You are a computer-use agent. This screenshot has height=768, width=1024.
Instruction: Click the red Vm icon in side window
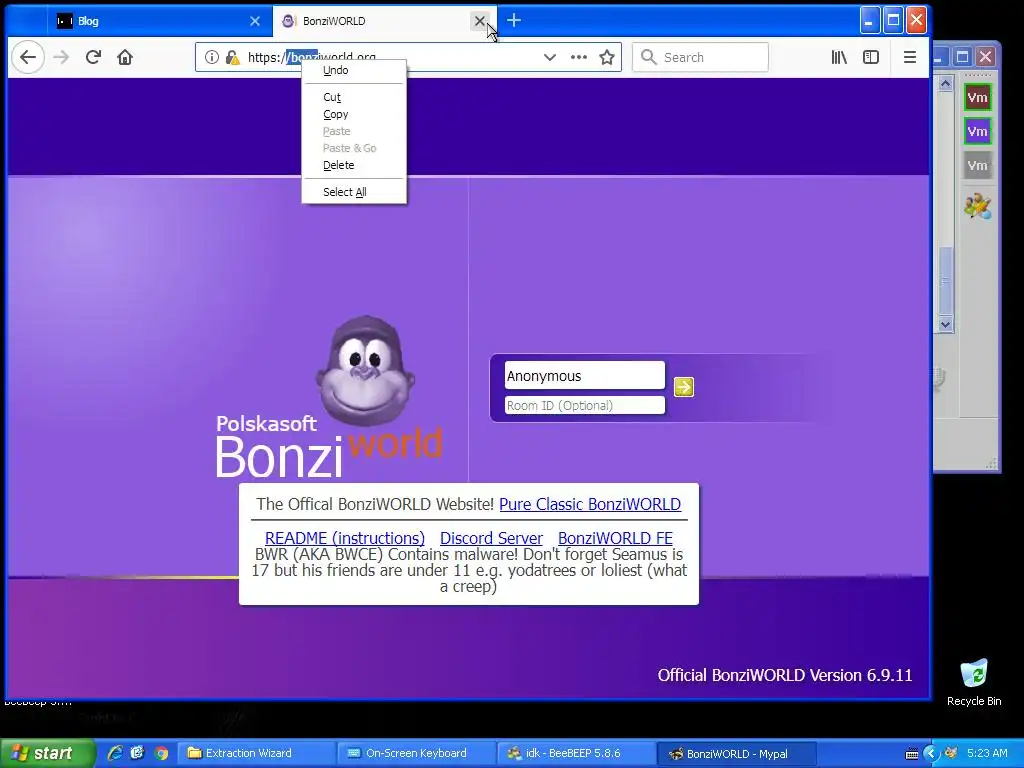pos(977,98)
